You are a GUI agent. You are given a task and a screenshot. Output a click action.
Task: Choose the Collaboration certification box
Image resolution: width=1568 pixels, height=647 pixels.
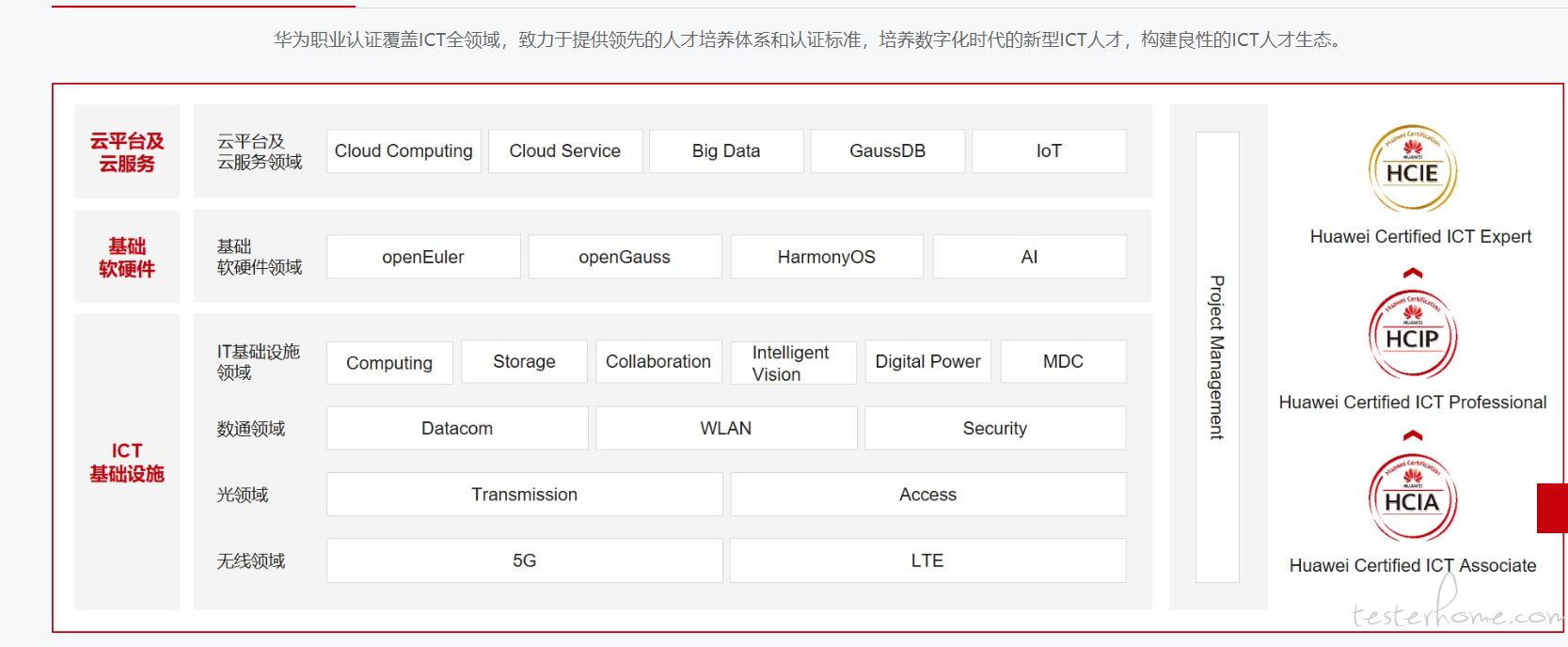pyautogui.click(x=658, y=362)
